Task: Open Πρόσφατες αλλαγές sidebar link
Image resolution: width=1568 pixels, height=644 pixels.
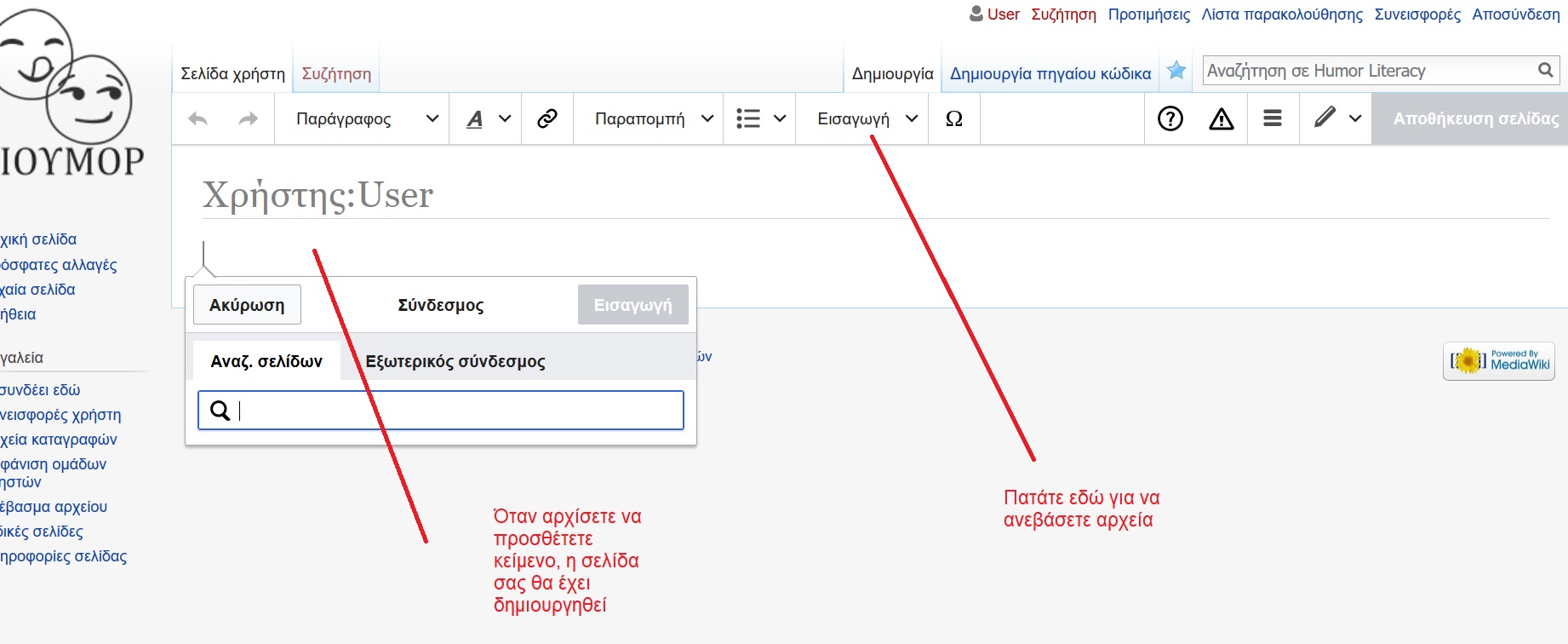Action: coord(59,265)
